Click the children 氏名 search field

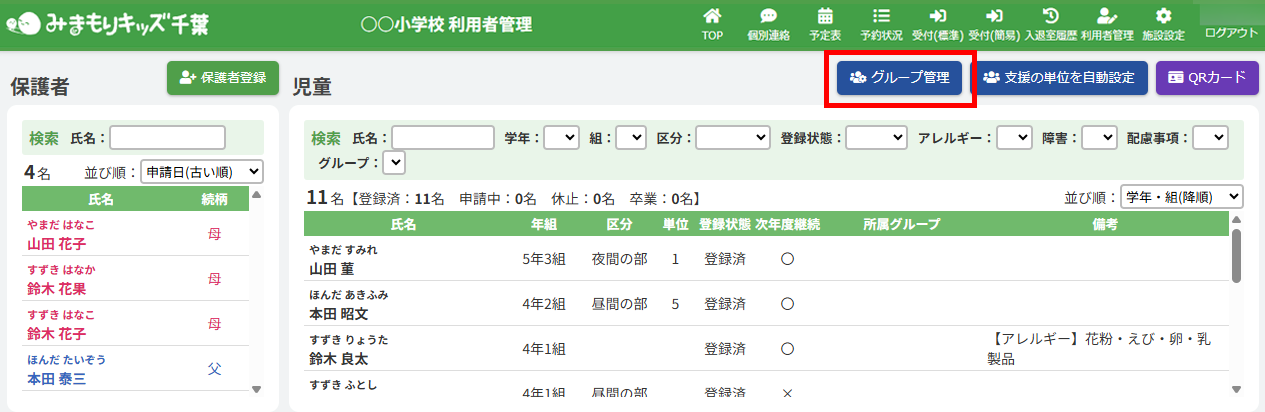(443, 138)
